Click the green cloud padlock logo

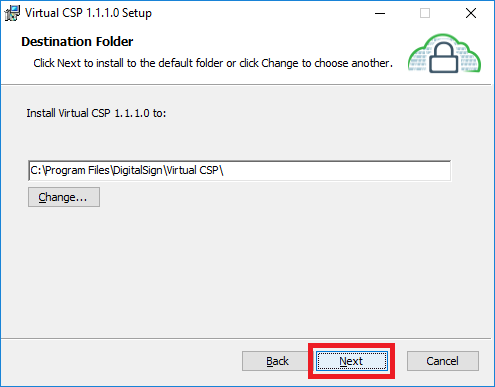[x=444, y=53]
